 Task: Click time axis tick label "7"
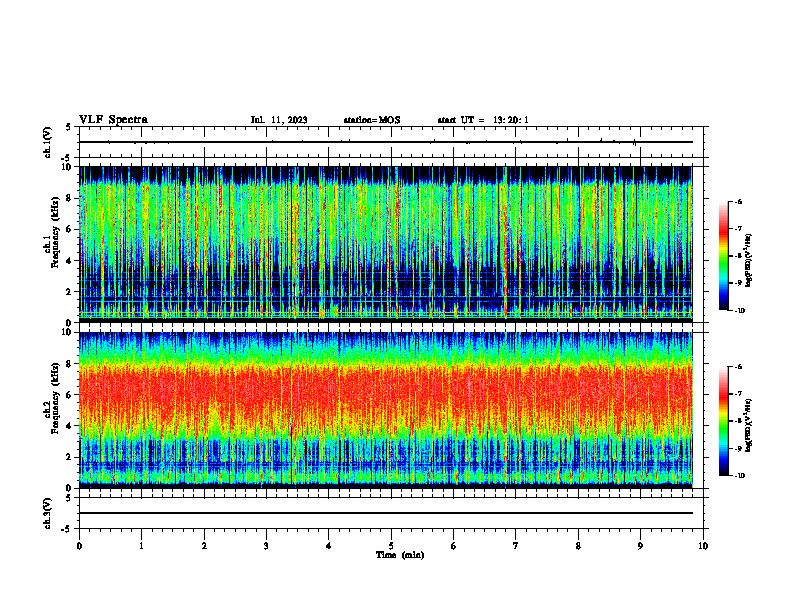coord(516,546)
